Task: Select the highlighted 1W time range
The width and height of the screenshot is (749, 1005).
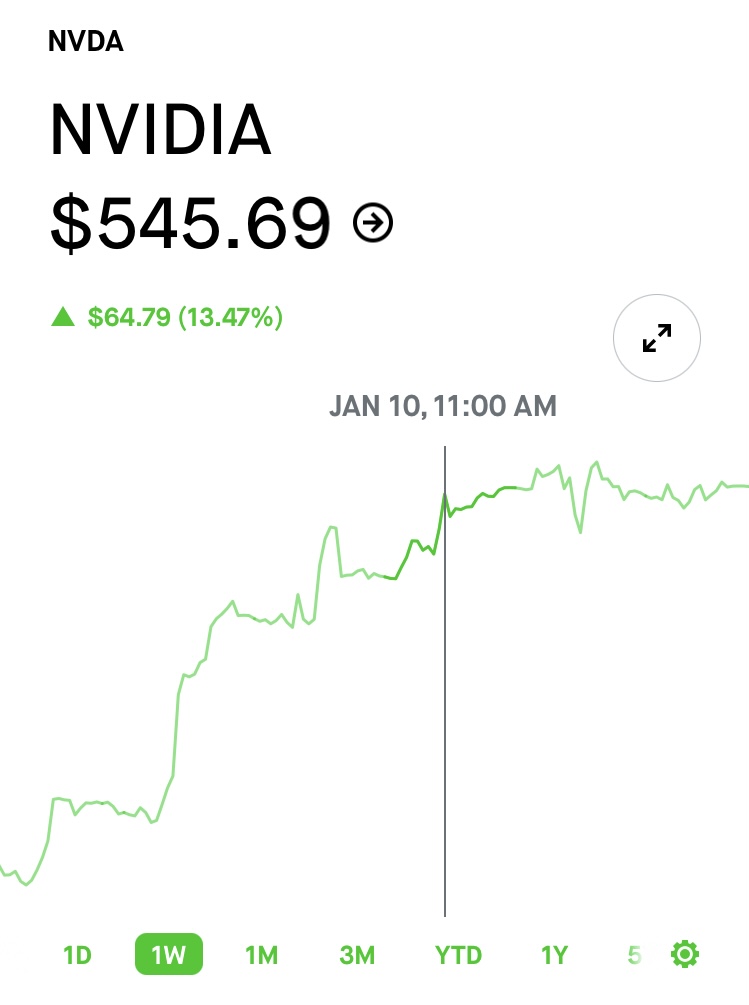Action: coord(169,954)
